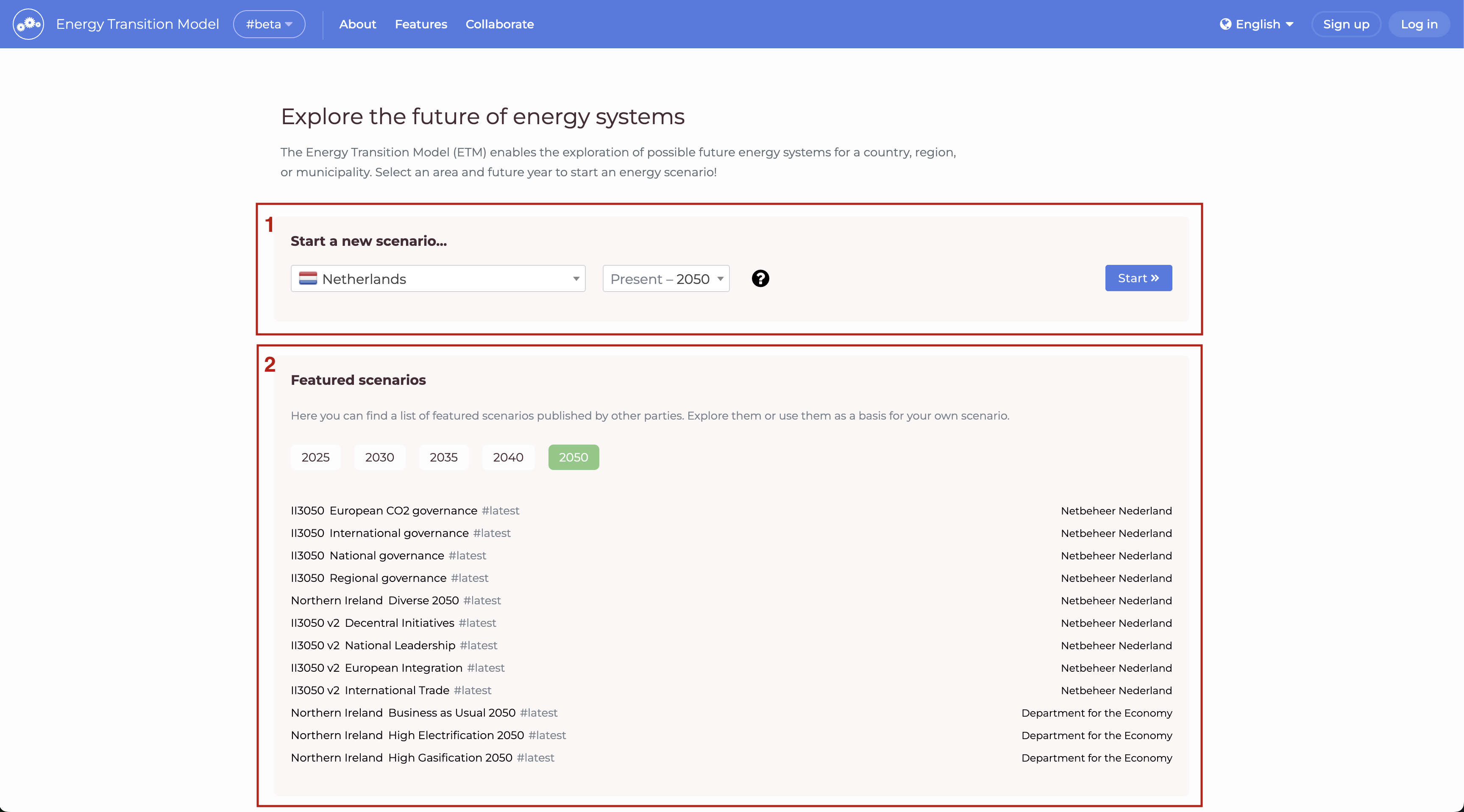The width and height of the screenshot is (1464, 812).
Task: Click the globe icon next to English
Action: point(1225,24)
